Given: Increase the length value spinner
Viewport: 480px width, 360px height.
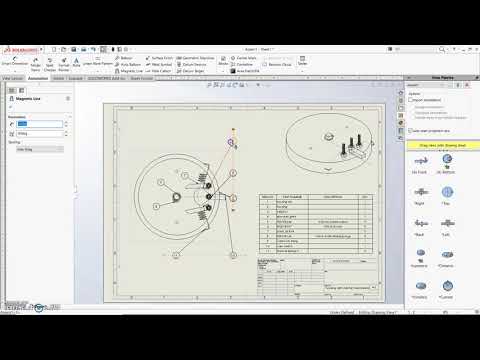Looking at the screenshot, I should coord(66,122).
